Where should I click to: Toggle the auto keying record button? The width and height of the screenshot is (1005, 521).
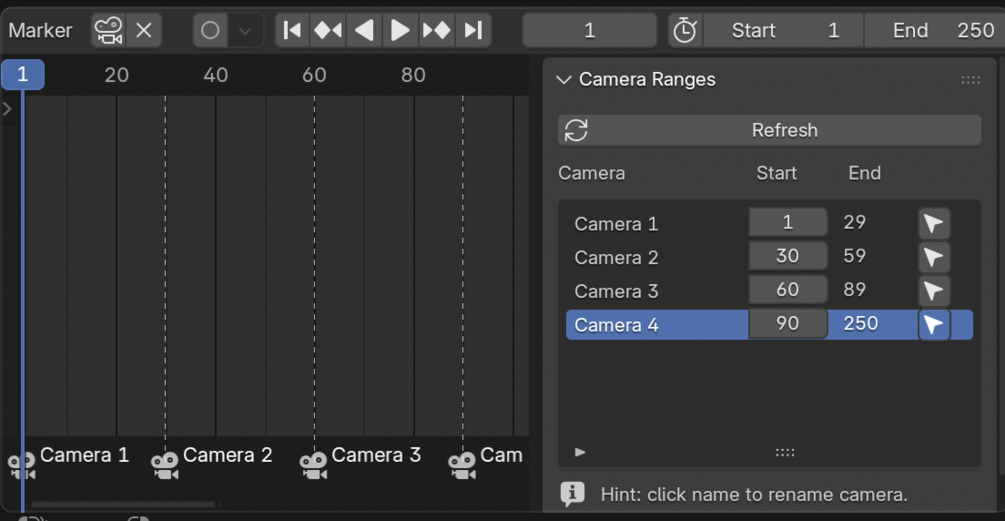click(210, 30)
